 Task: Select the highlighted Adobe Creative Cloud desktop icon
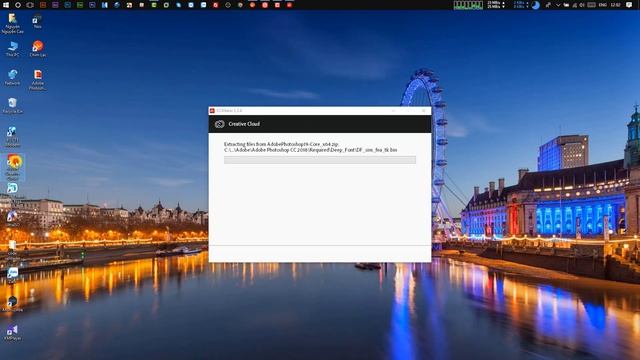point(13,167)
